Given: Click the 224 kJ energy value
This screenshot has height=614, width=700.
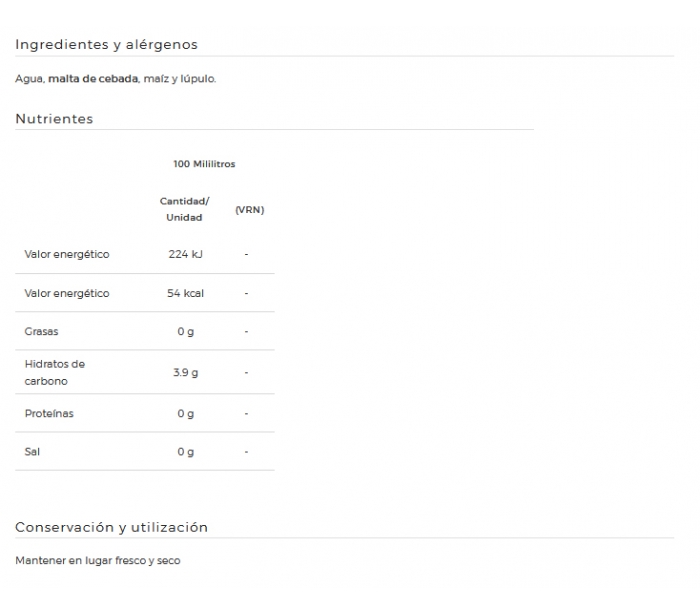Looking at the screenshot, I should point(185,254).
